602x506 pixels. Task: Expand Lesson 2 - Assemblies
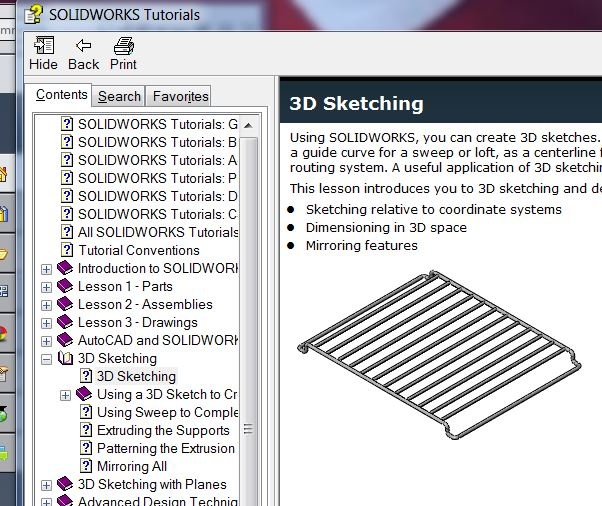pyautogui.click(x=46, y=305)
